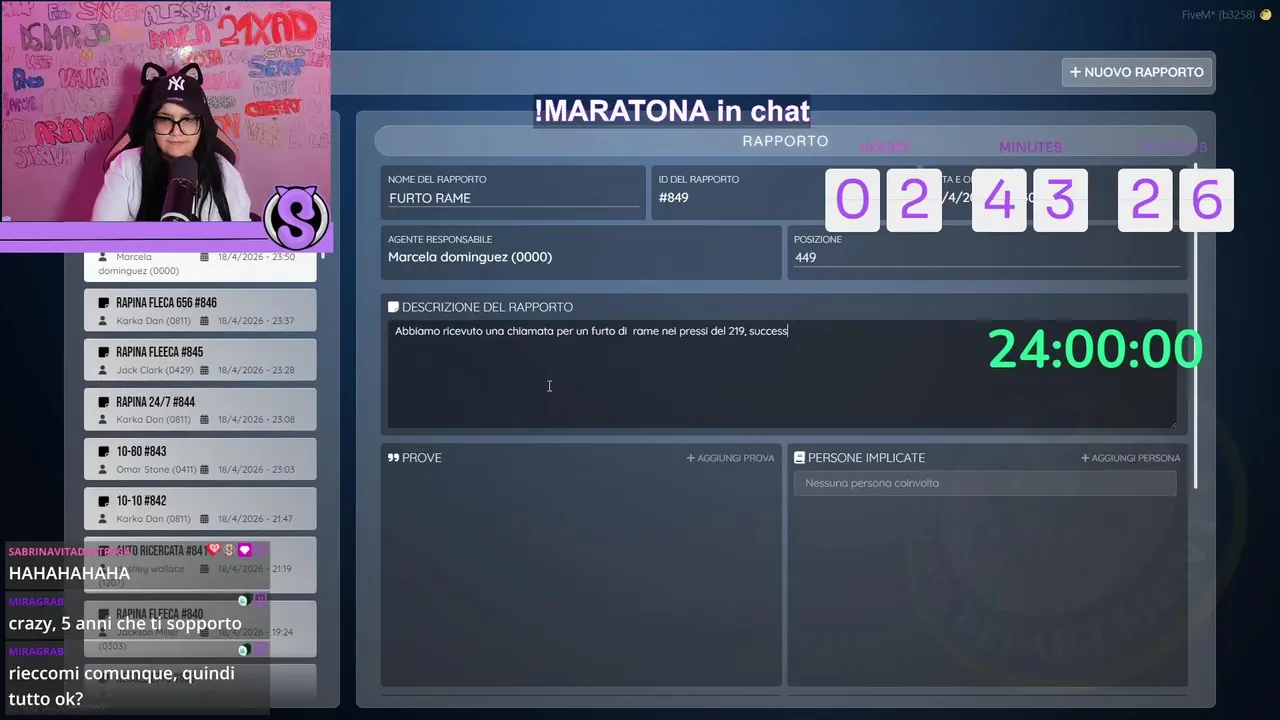Click the note icon of report #846
The height and width of the screenshot is (720, 1280).
tap(103, 303)
